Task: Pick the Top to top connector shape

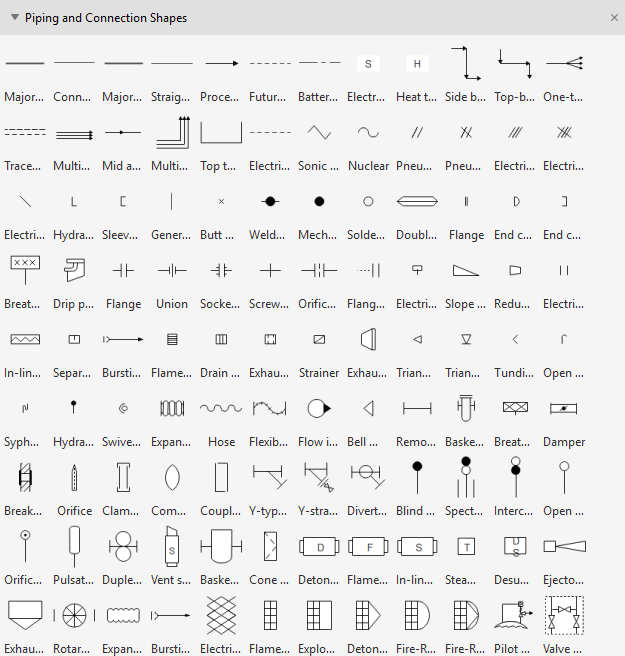Action: (221, 133)
